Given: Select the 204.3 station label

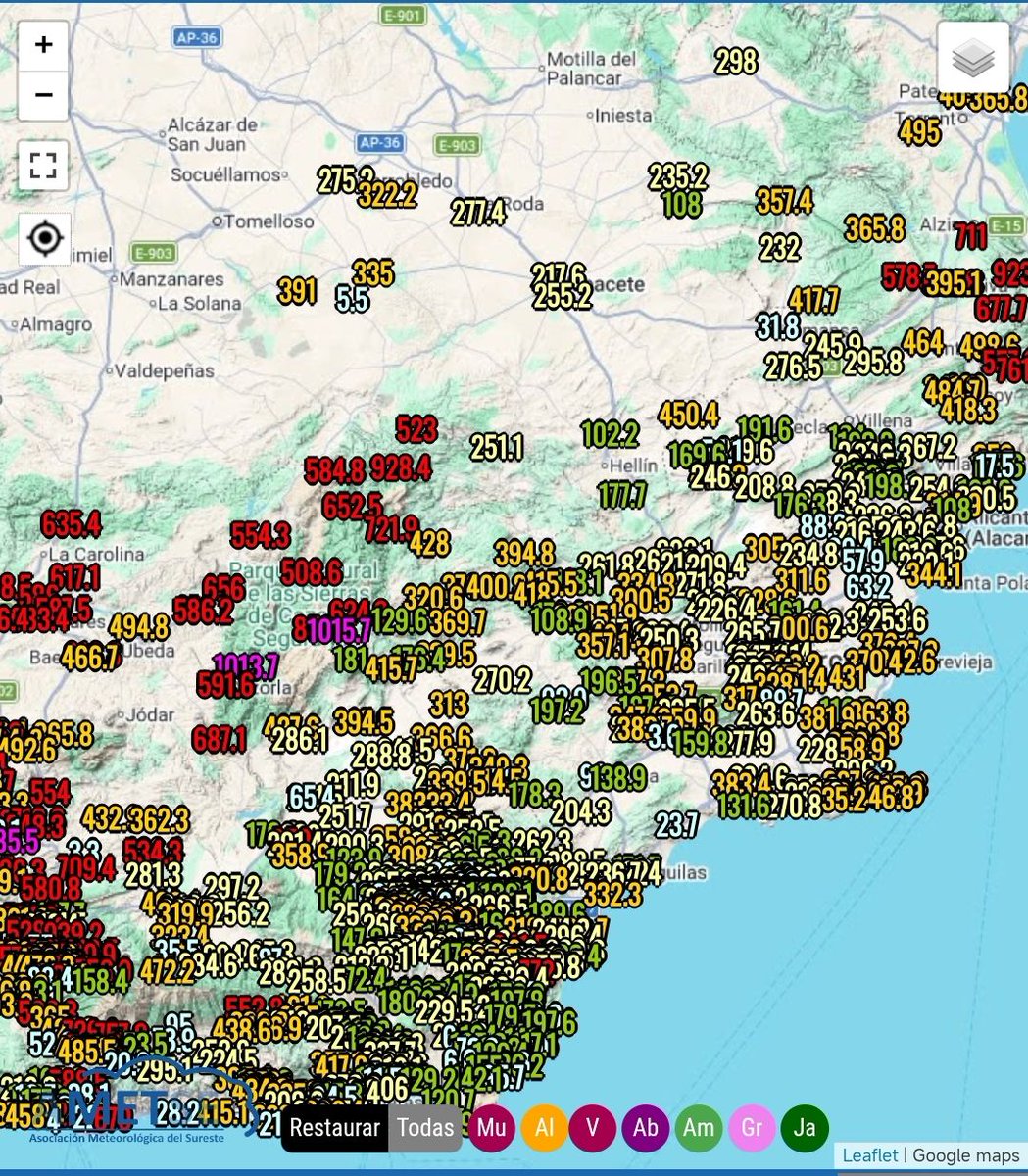Looking at the screenshot, I should (580, 810).
